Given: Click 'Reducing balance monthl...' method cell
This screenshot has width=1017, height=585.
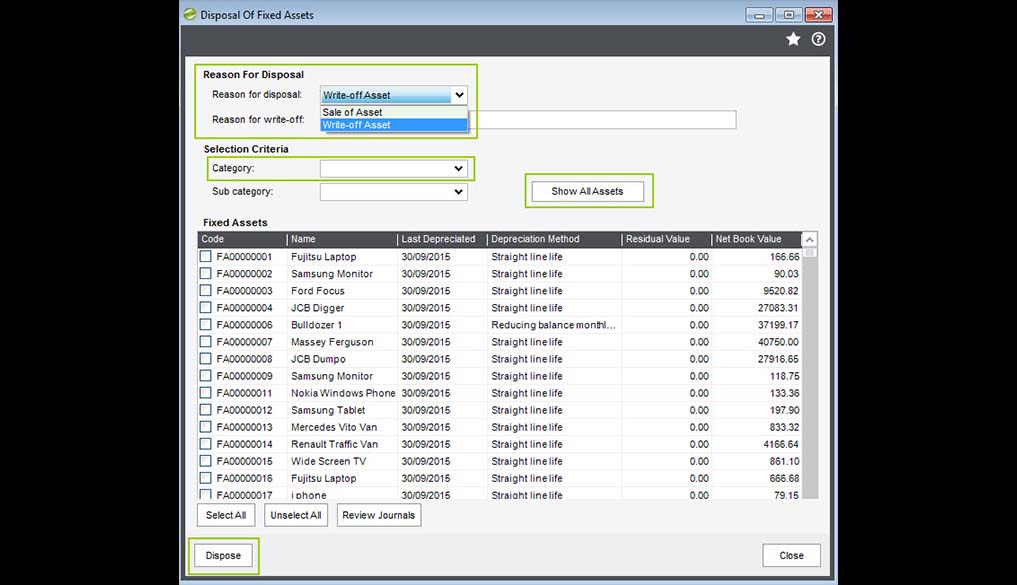Looking at the screenshot, I should pyautogui.click(x=553, y=325).
